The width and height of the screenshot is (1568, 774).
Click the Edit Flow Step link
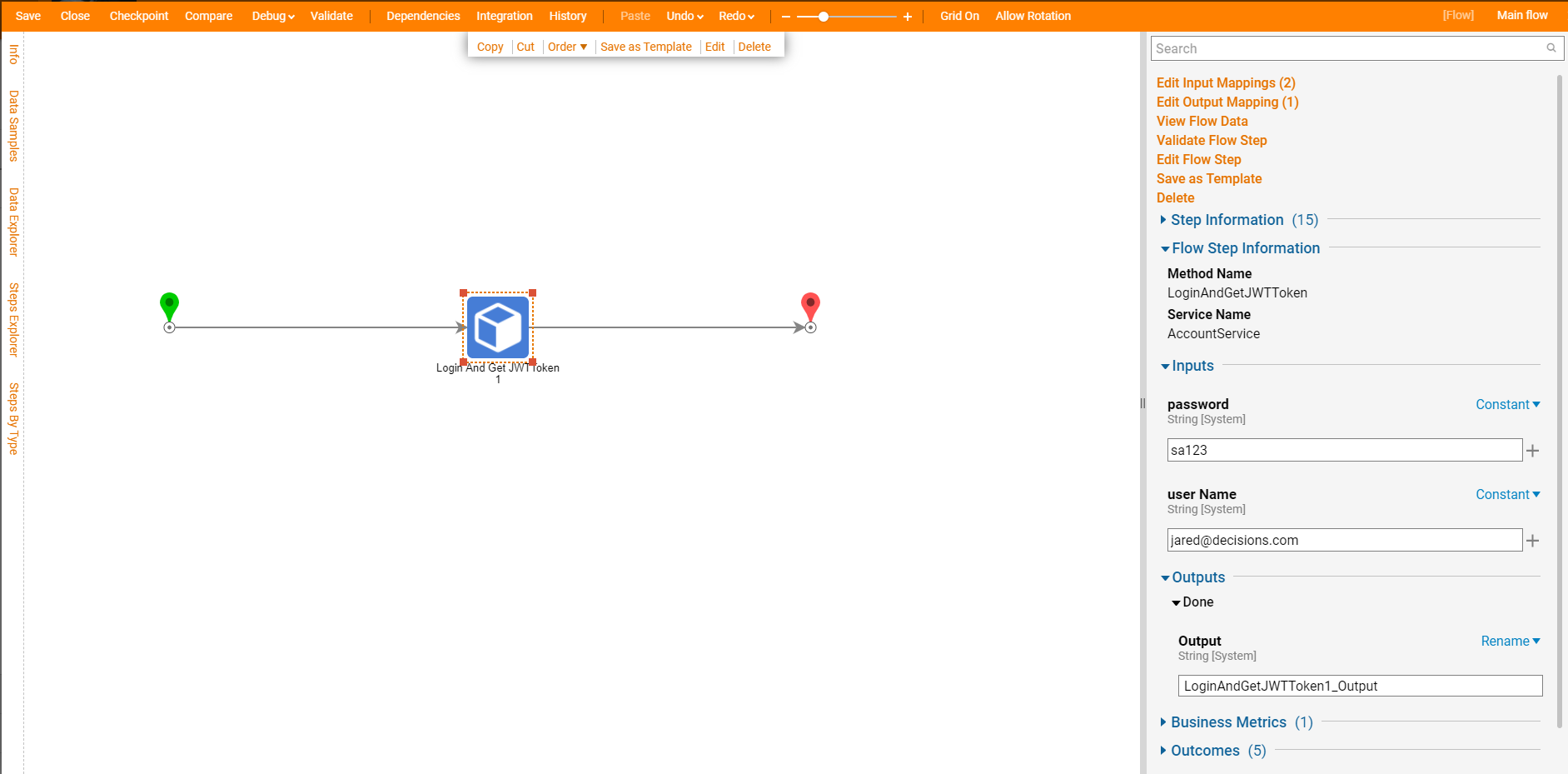1198,159
